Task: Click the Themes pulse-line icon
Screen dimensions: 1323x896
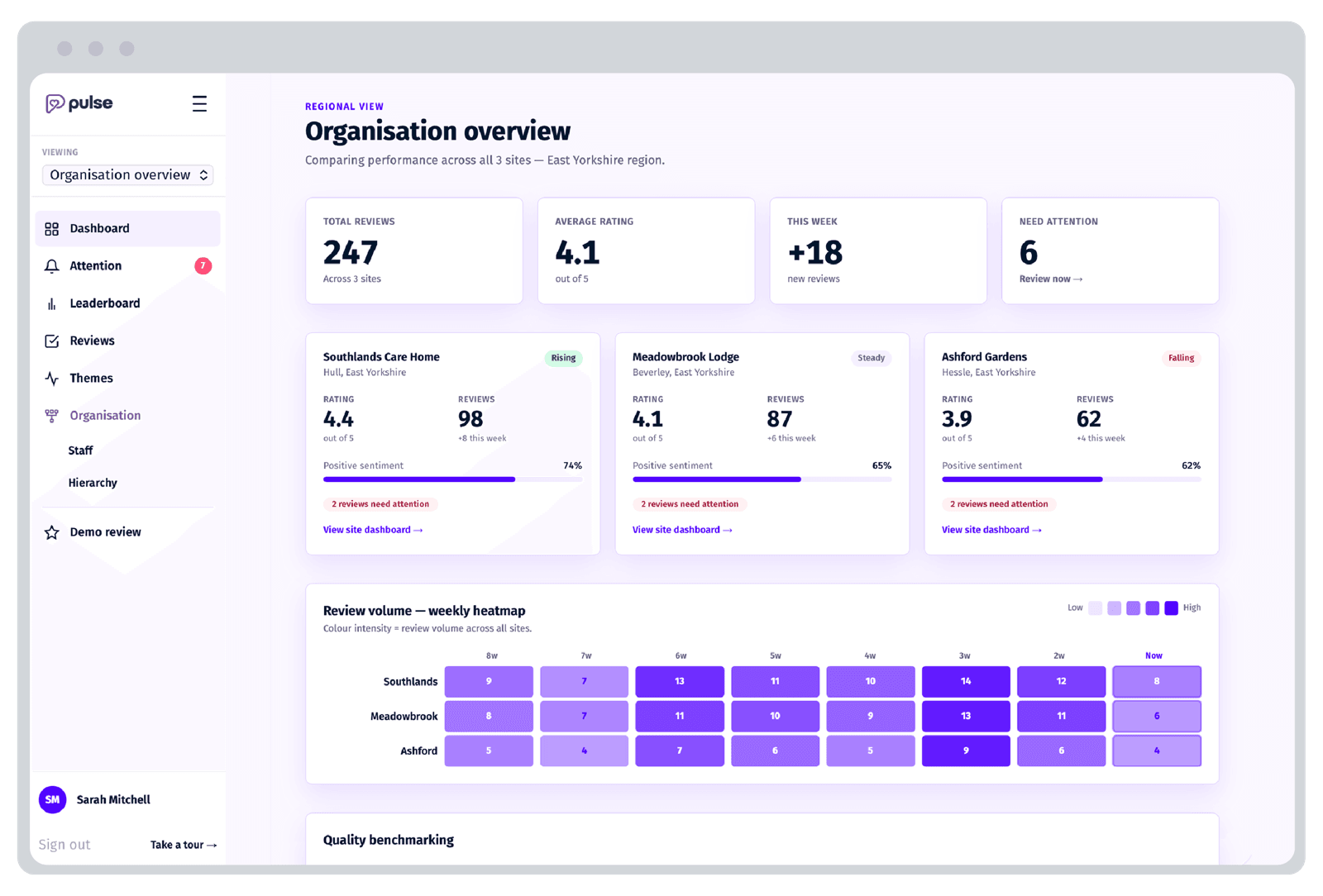Action: (51, 379)
